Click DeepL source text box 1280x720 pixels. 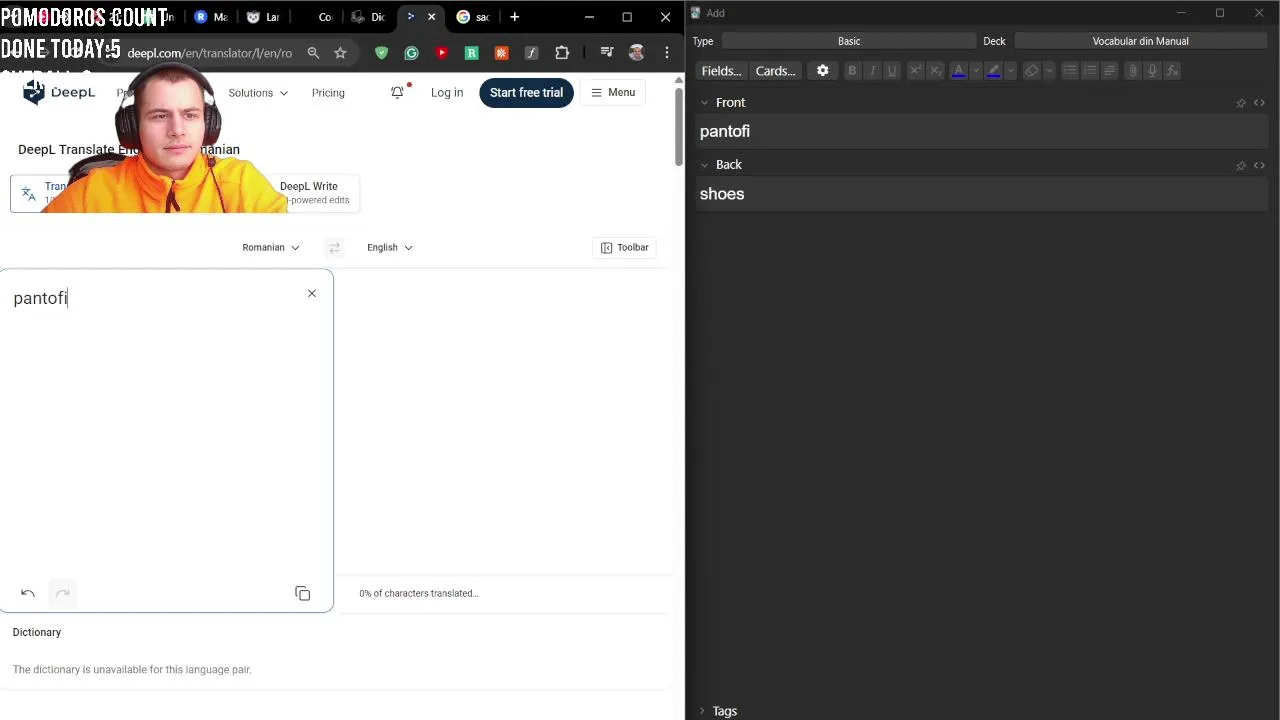pyautogui.click(x=166, y=440)
